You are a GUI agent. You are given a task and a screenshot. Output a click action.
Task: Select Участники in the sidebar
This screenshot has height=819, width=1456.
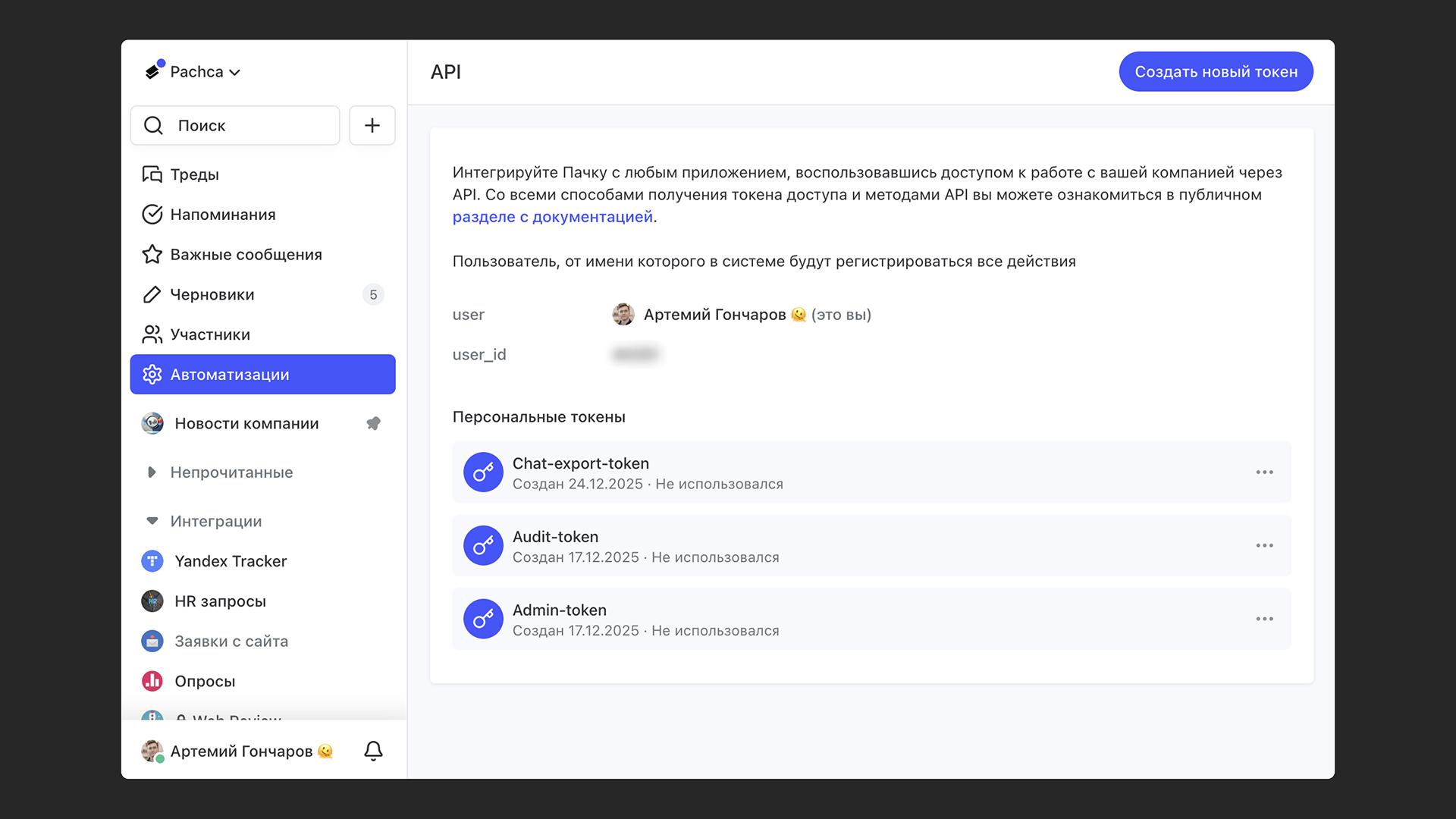click(x=210, y=334)
